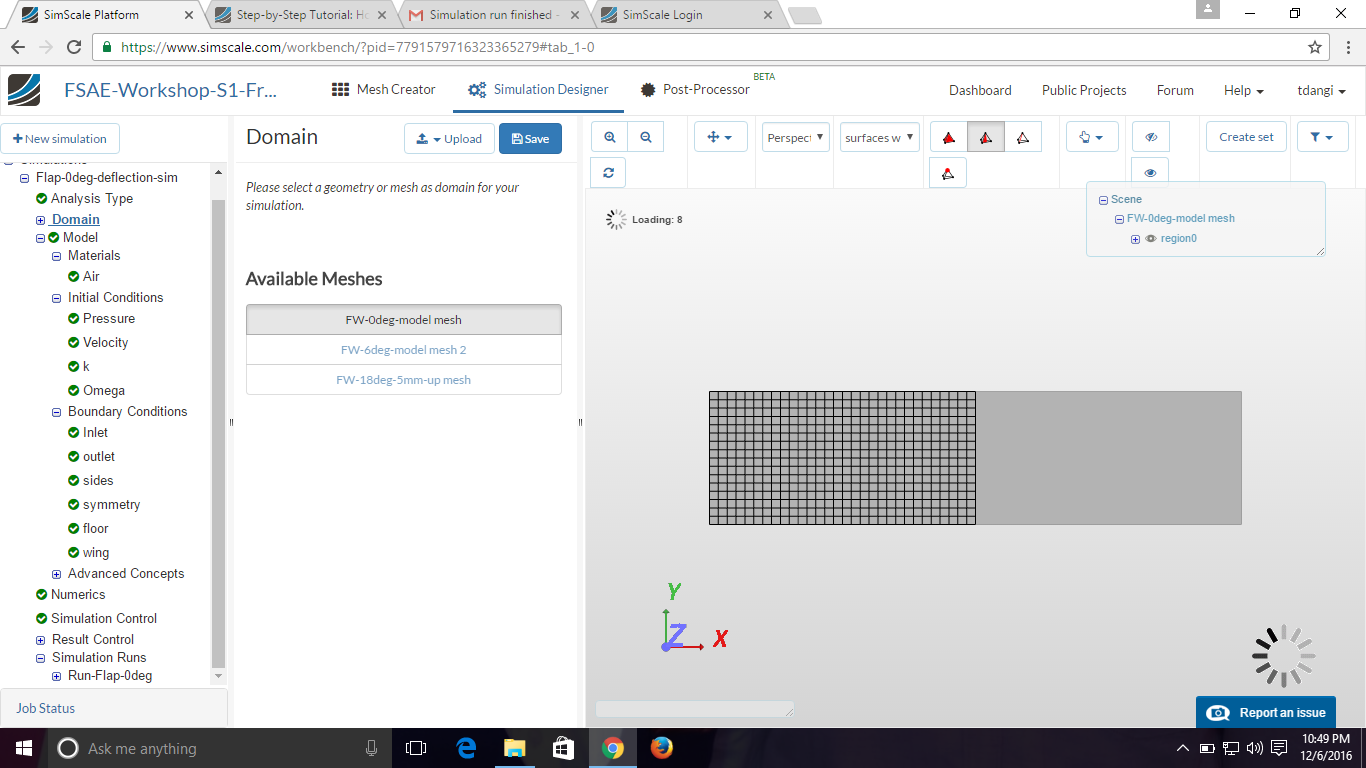This screenshot has width=1366, height=768.
Task: Go to Public Projects
Action: [1084, 90]
